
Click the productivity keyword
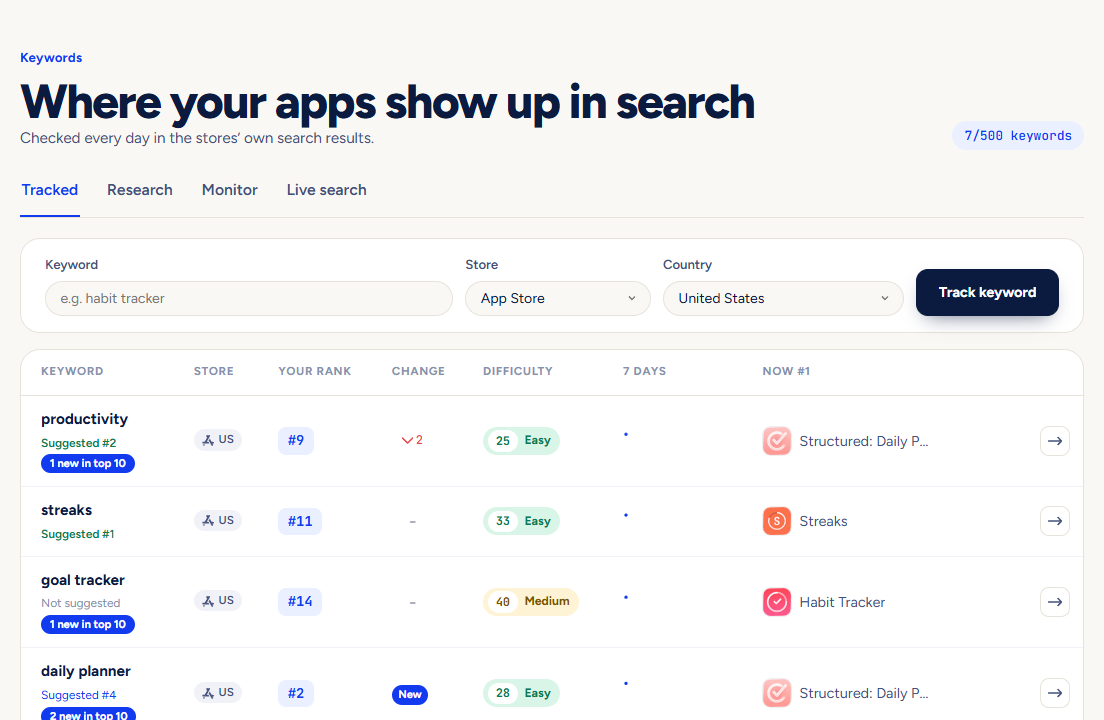click(x=84, y=419)
